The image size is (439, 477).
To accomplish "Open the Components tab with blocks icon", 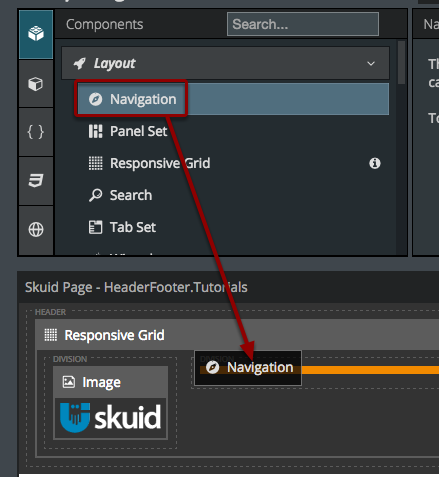I will tap(36, 34).
